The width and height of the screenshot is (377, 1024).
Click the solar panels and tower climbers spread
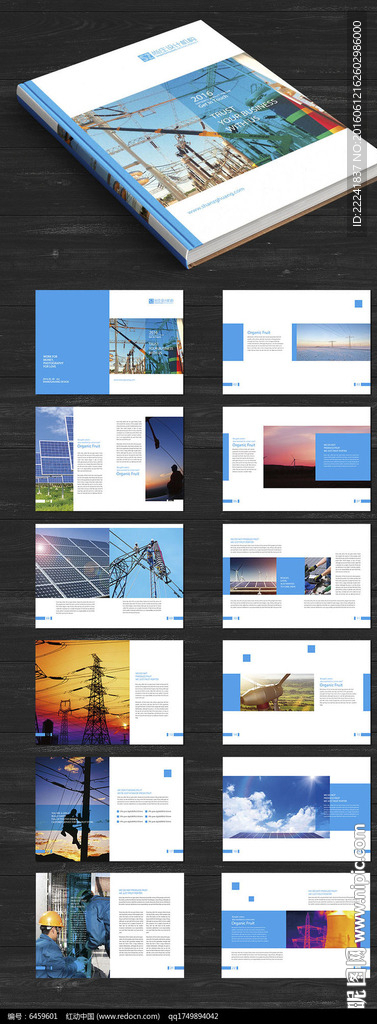[x=109, y=575]
